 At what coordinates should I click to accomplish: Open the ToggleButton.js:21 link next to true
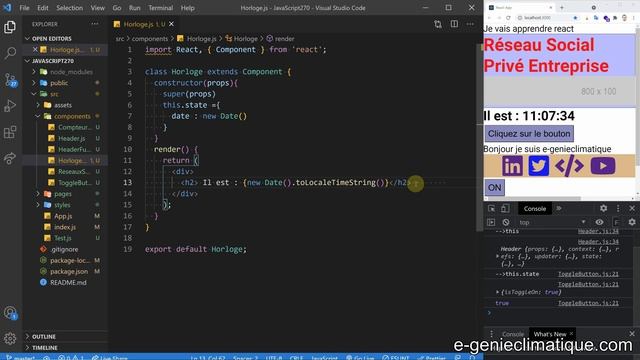coord(588,303)
